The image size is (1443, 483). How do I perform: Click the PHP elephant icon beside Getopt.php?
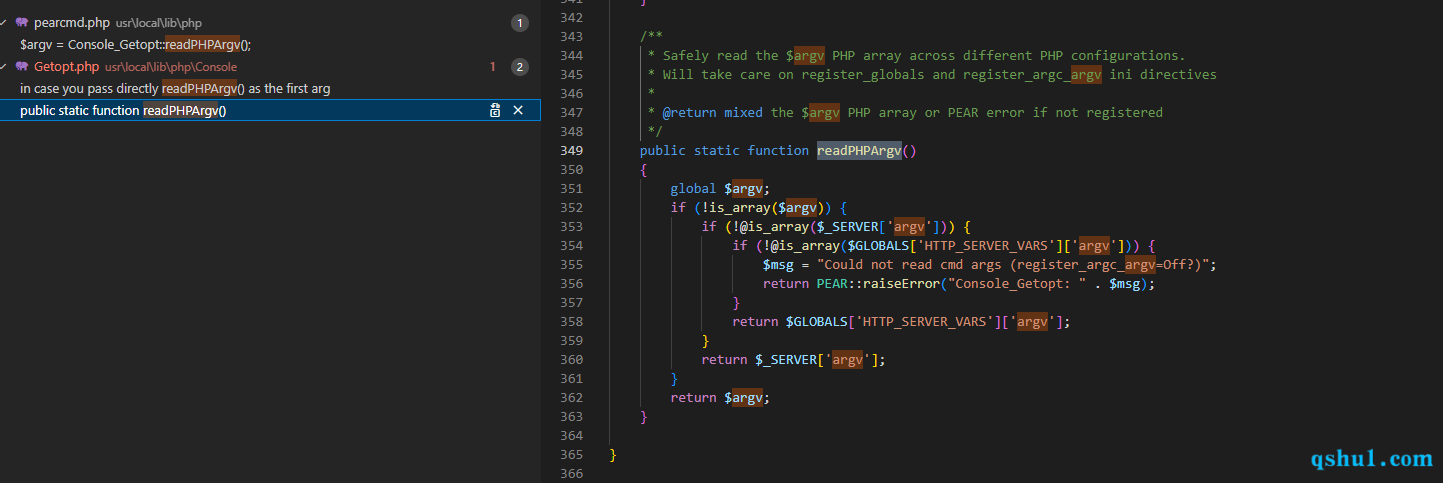[x=21, y=67]
